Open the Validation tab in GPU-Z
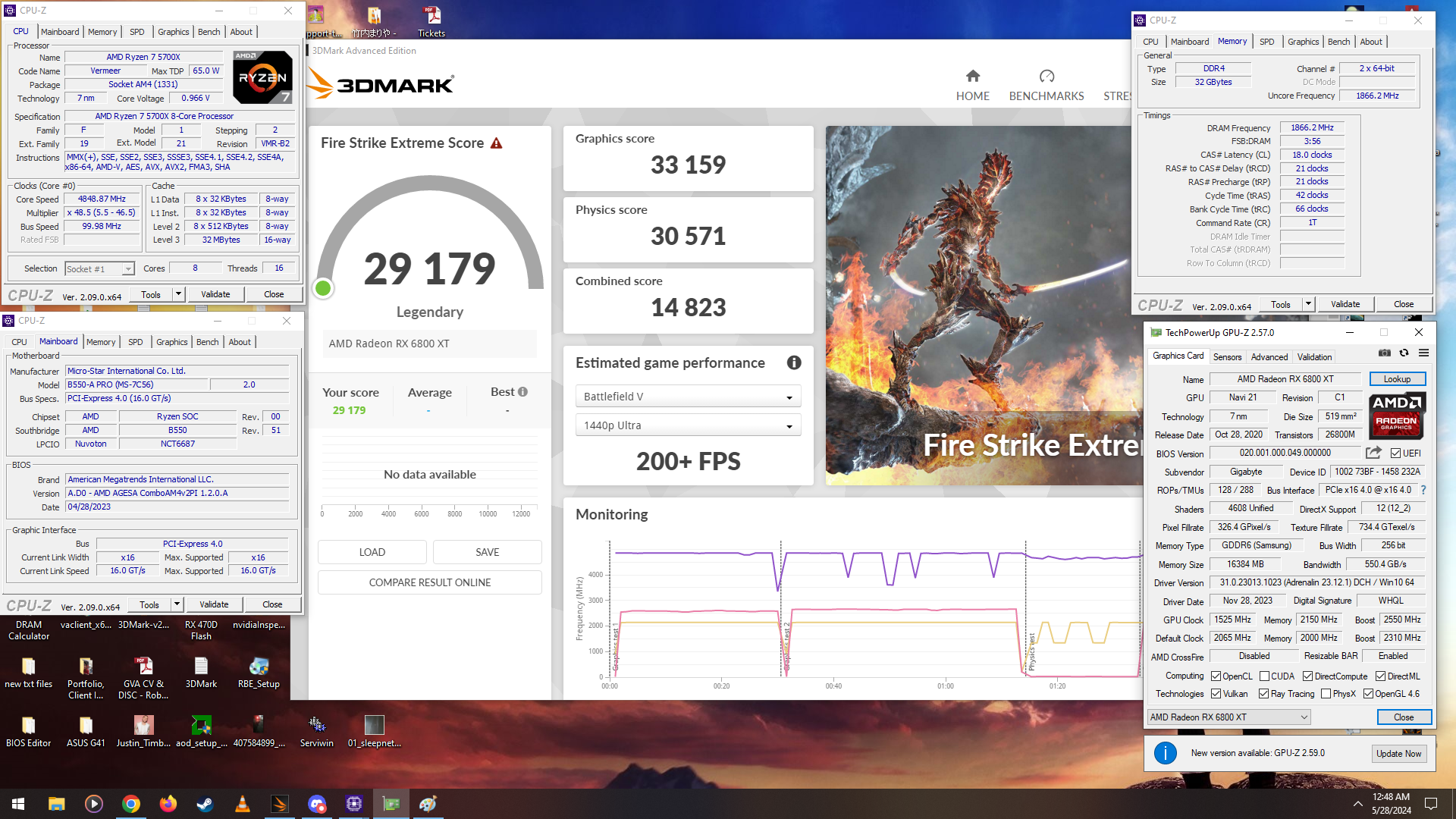 [1314, 357]
